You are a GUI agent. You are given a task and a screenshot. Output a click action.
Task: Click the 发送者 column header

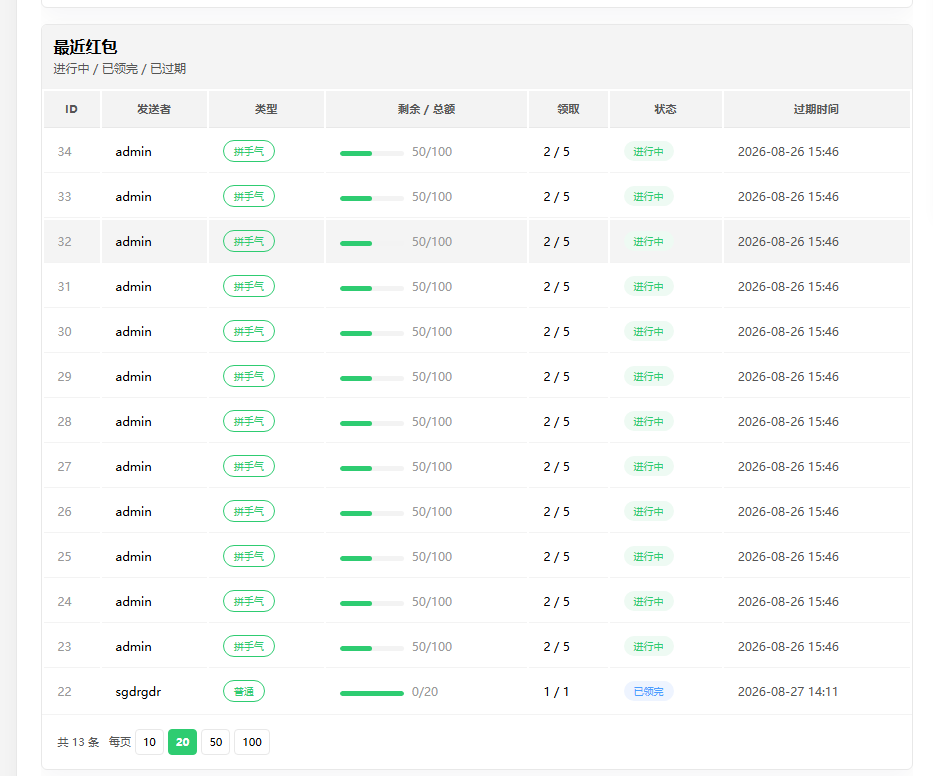154,109
